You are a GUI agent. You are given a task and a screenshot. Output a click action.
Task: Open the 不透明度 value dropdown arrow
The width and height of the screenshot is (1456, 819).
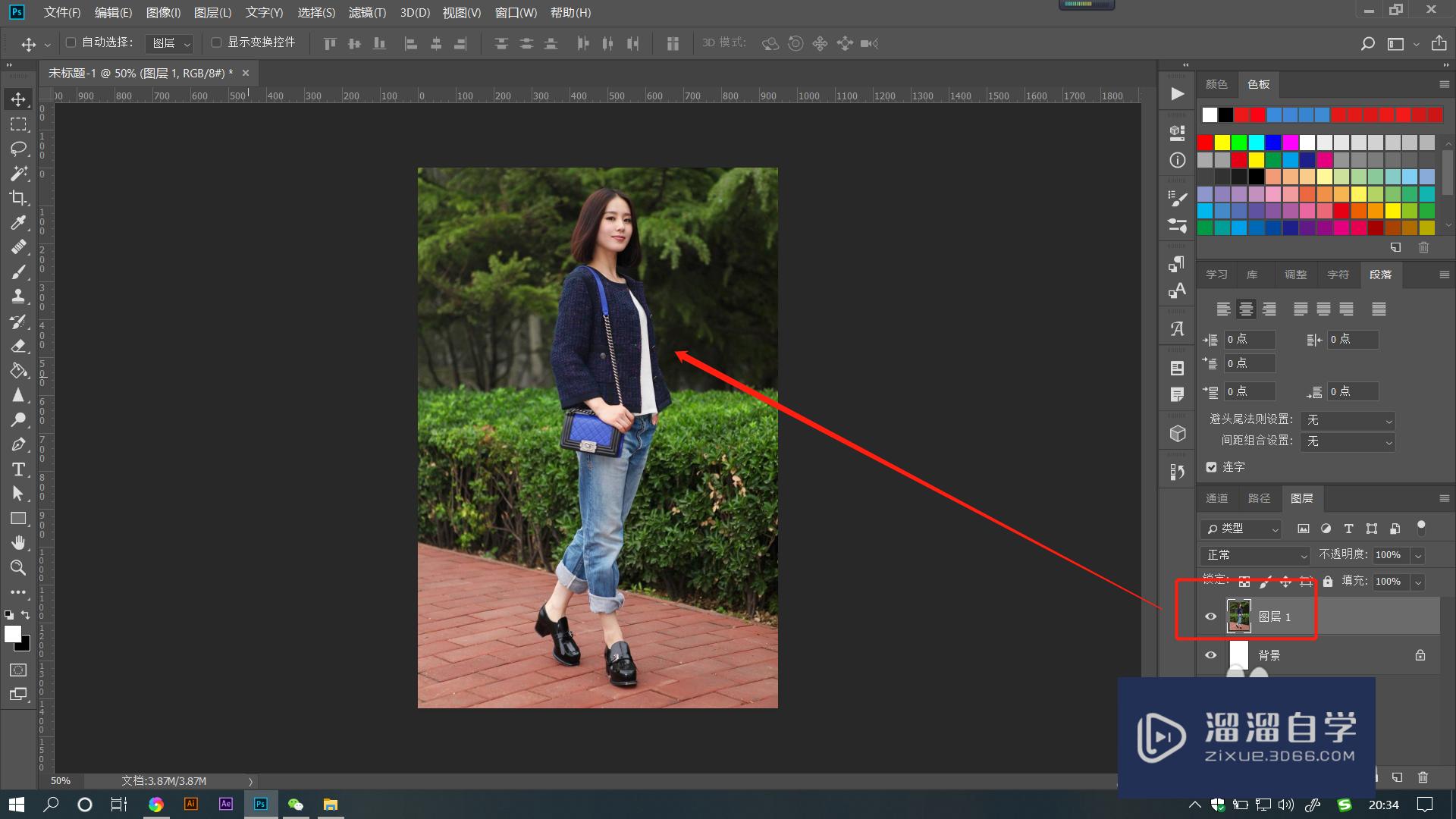pos(1418,555)
